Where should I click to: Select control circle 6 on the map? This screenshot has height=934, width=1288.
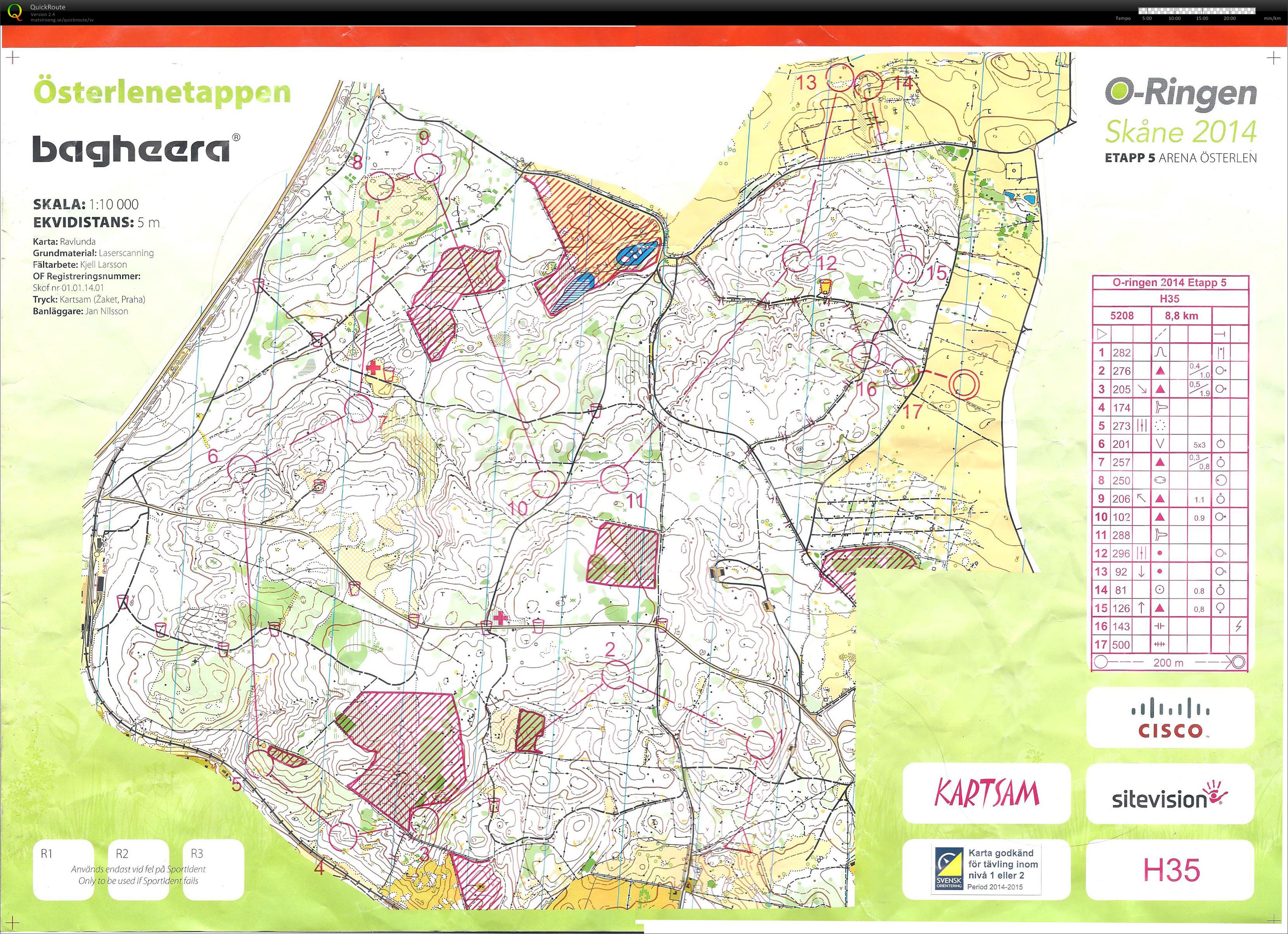click(242, 469)
